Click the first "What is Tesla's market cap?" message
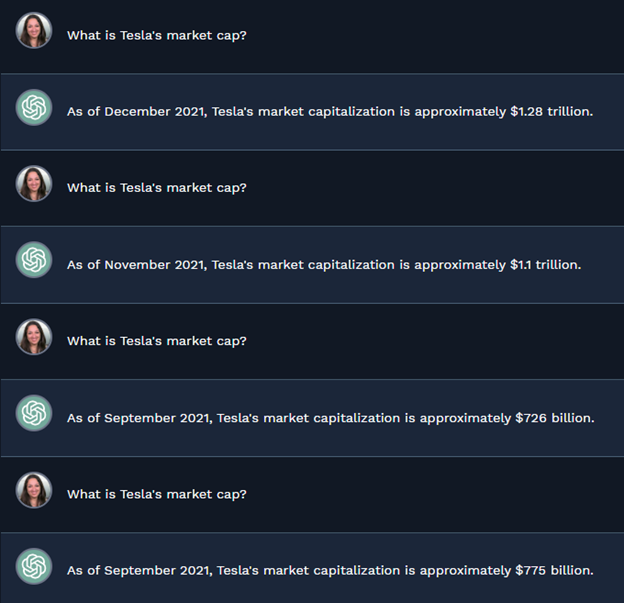This screenshot has height=603, width=624. [157, 35]
